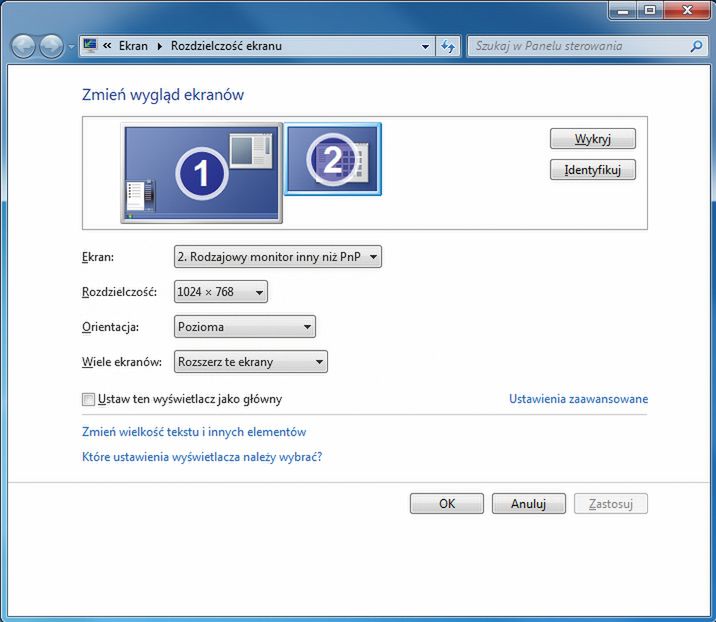Click Rozdzielczość ekranu breadcrumb item
The image size is (716, 622).
point(226,46)
